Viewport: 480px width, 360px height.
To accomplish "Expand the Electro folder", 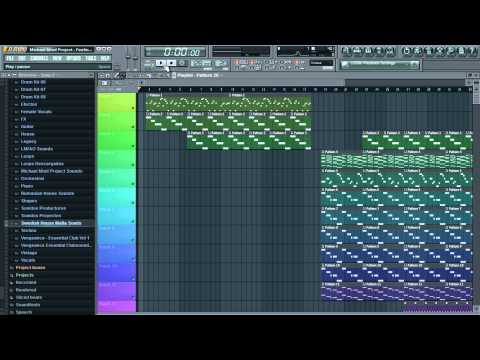I will (29, 104).
